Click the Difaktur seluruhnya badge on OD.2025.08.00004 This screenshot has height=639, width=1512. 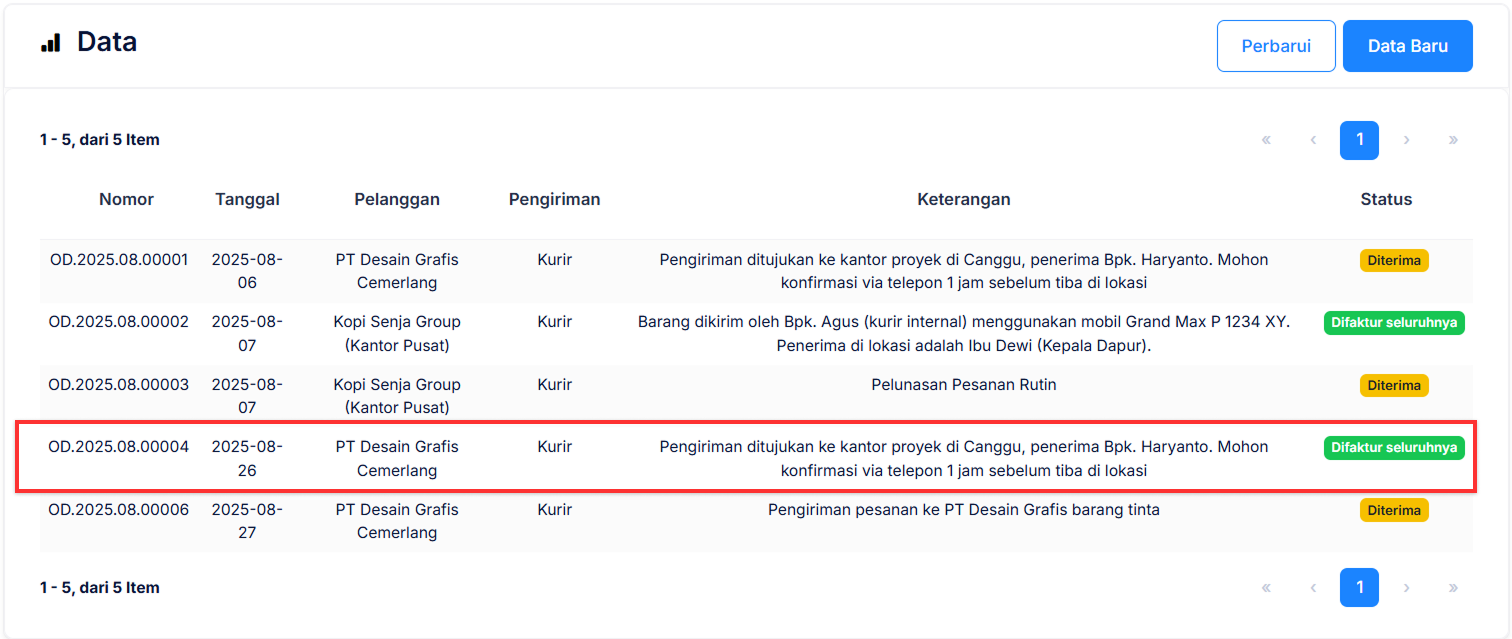[1394, 447]
